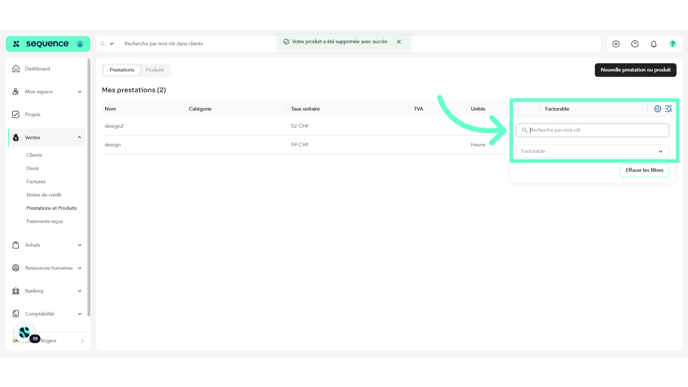688x387 pixels.
Task: Switch to the Prestations tab
Action: point(122,70)
